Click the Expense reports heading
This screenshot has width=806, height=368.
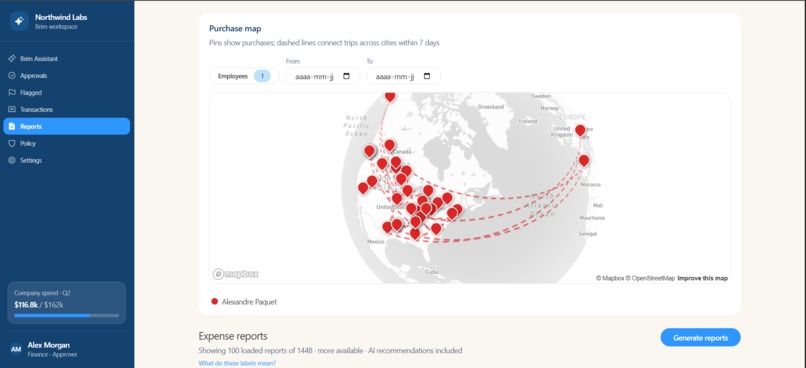233,336
